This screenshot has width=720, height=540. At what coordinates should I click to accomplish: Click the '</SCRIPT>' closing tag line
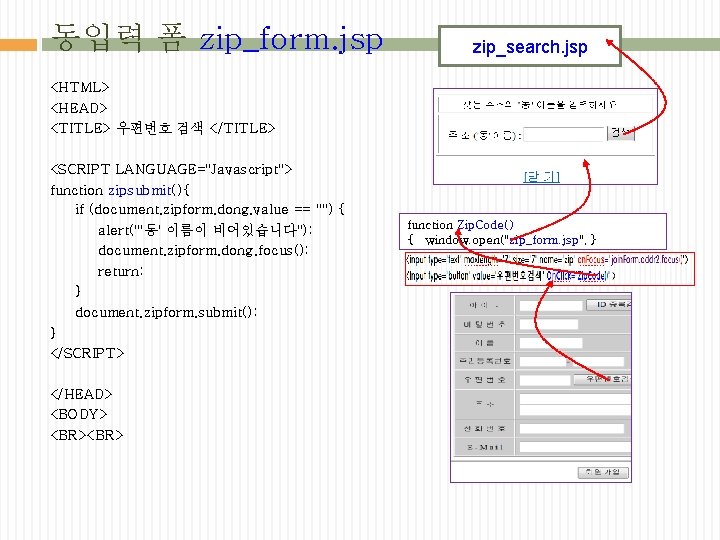click(87, 353)
